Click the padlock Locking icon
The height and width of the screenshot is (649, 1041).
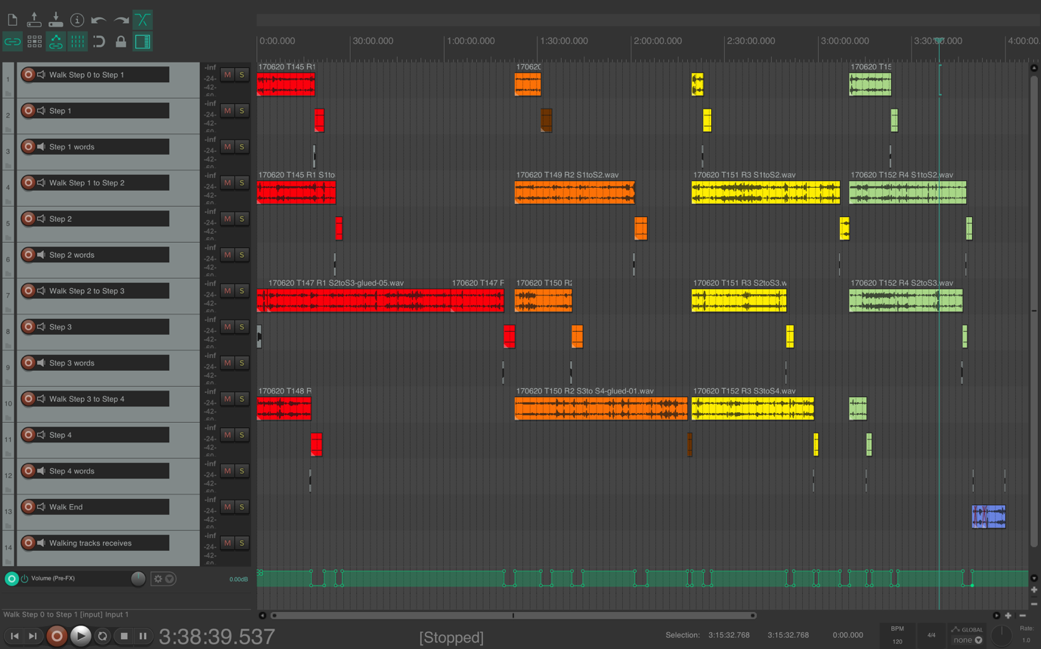[121, 42]
